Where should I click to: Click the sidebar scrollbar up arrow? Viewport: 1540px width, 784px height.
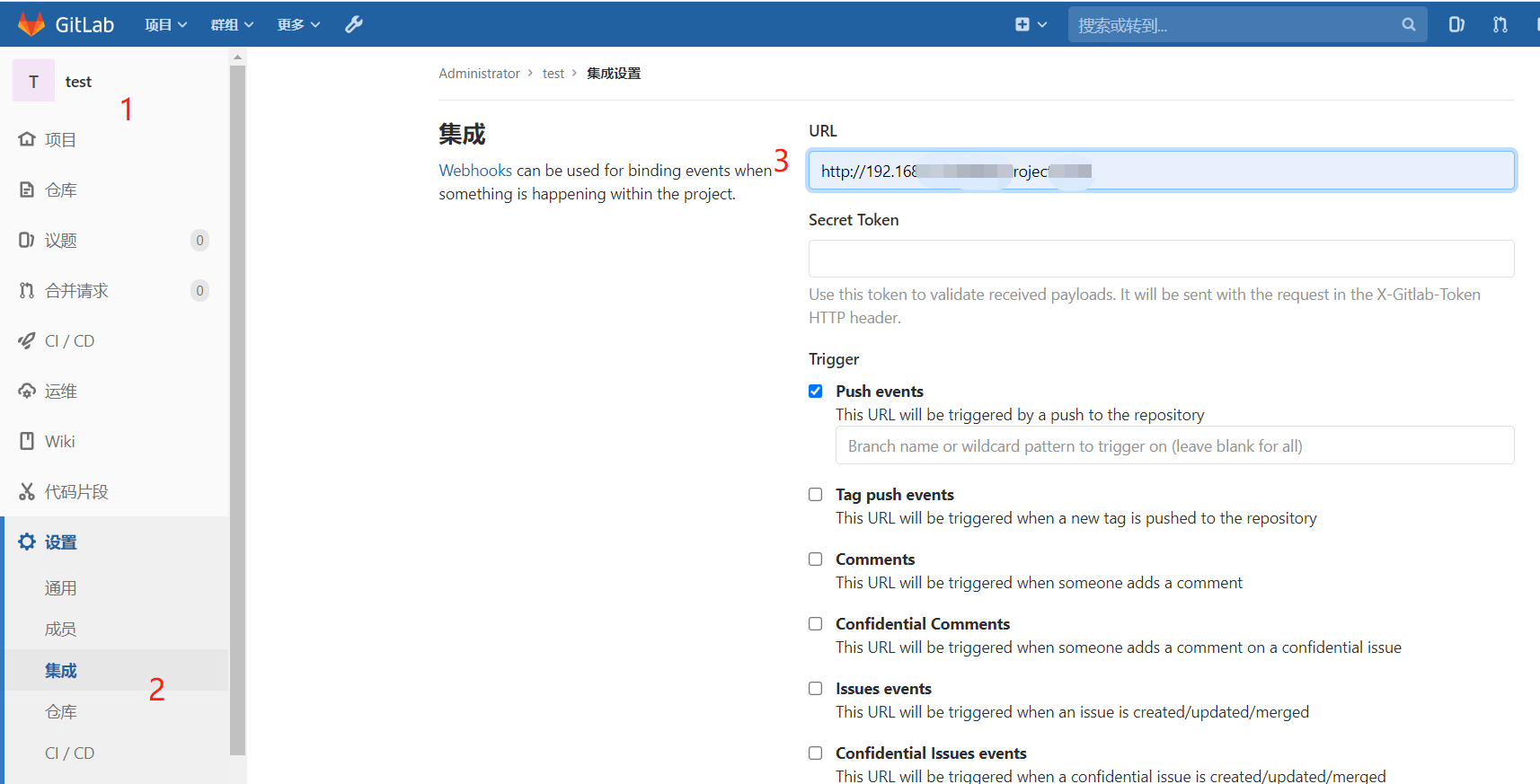click(237, 57)
